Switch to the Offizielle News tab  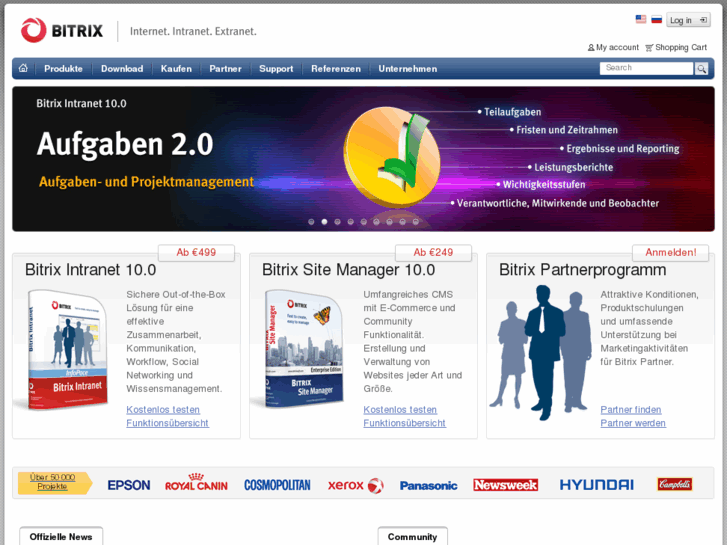[x=61, y=536]
